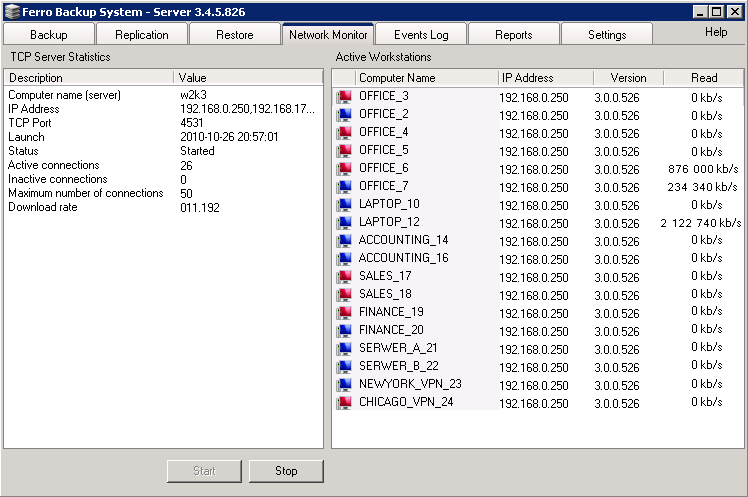
Task: Select the 'ACCOUNTING_14' computer name
Action: [403, 240]
